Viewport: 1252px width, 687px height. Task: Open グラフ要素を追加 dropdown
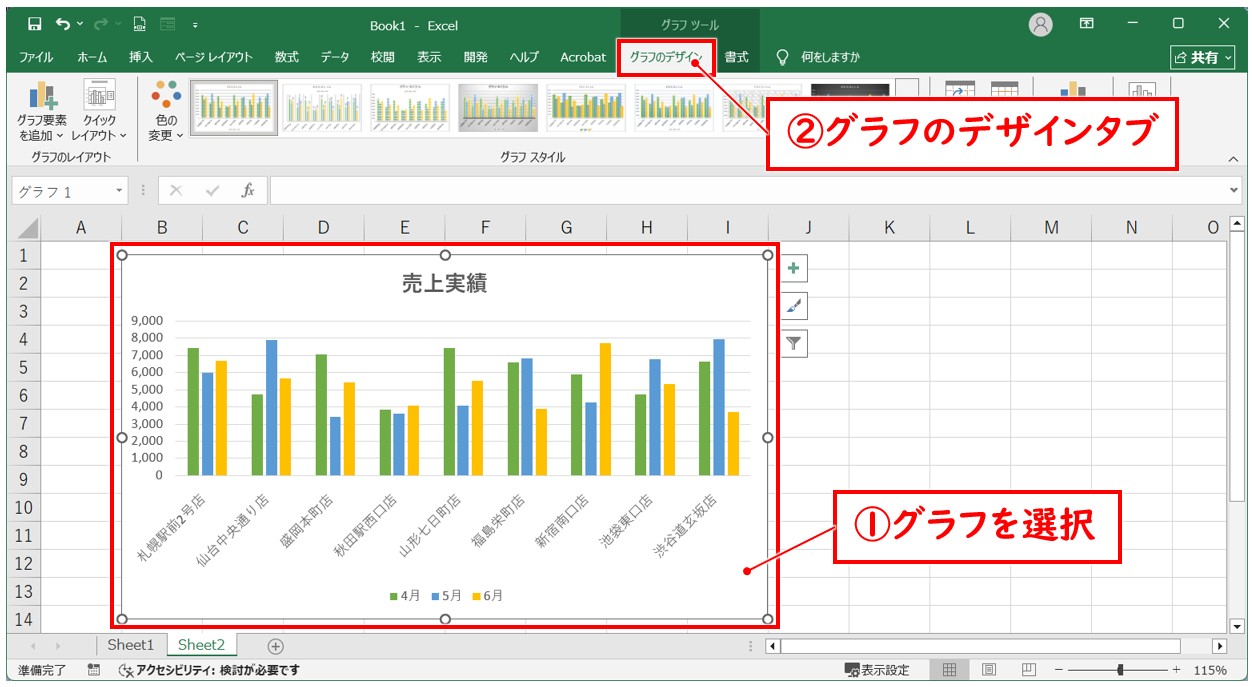(42, 111)
